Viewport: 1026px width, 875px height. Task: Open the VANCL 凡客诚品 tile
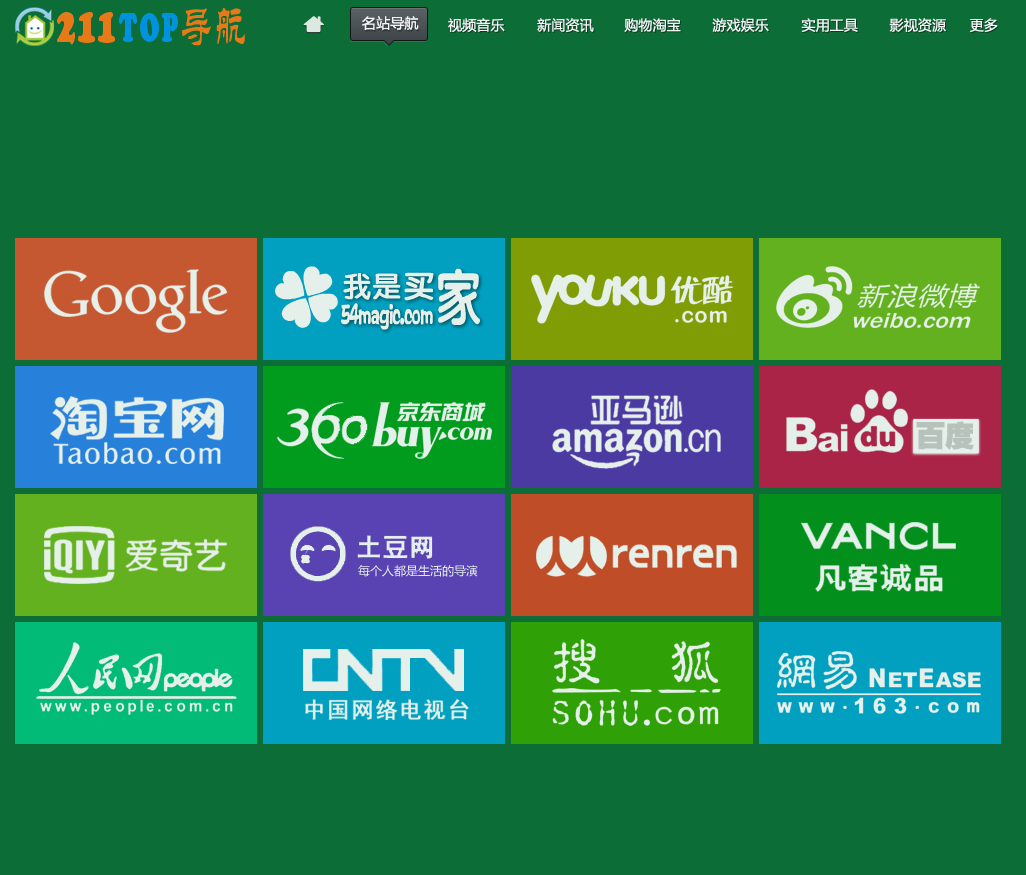point(880,555)
